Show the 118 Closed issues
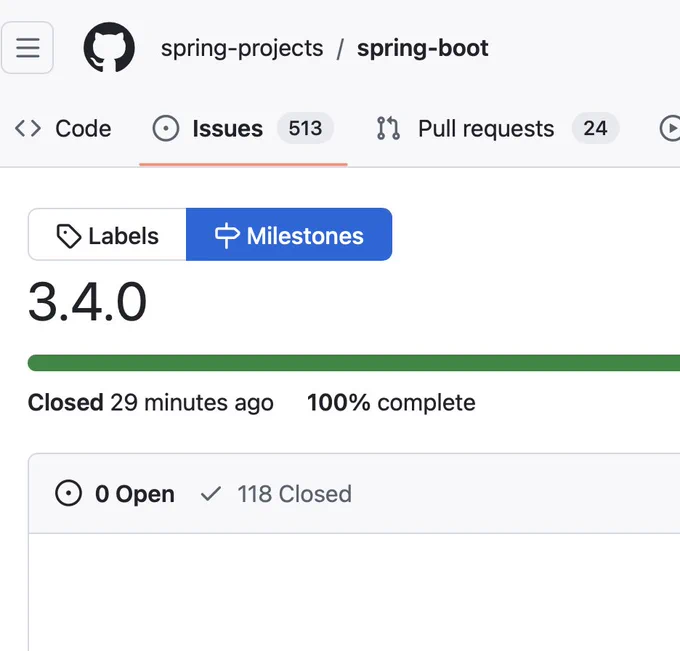 276,494
